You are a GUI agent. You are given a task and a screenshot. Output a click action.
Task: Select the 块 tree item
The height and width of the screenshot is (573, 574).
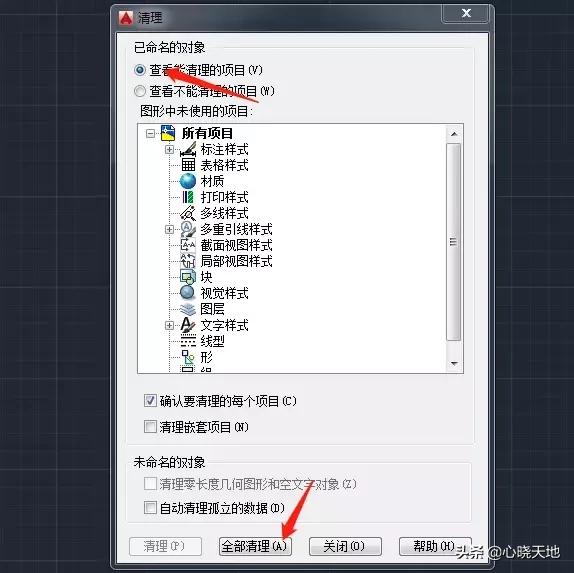tap(206, 277)
